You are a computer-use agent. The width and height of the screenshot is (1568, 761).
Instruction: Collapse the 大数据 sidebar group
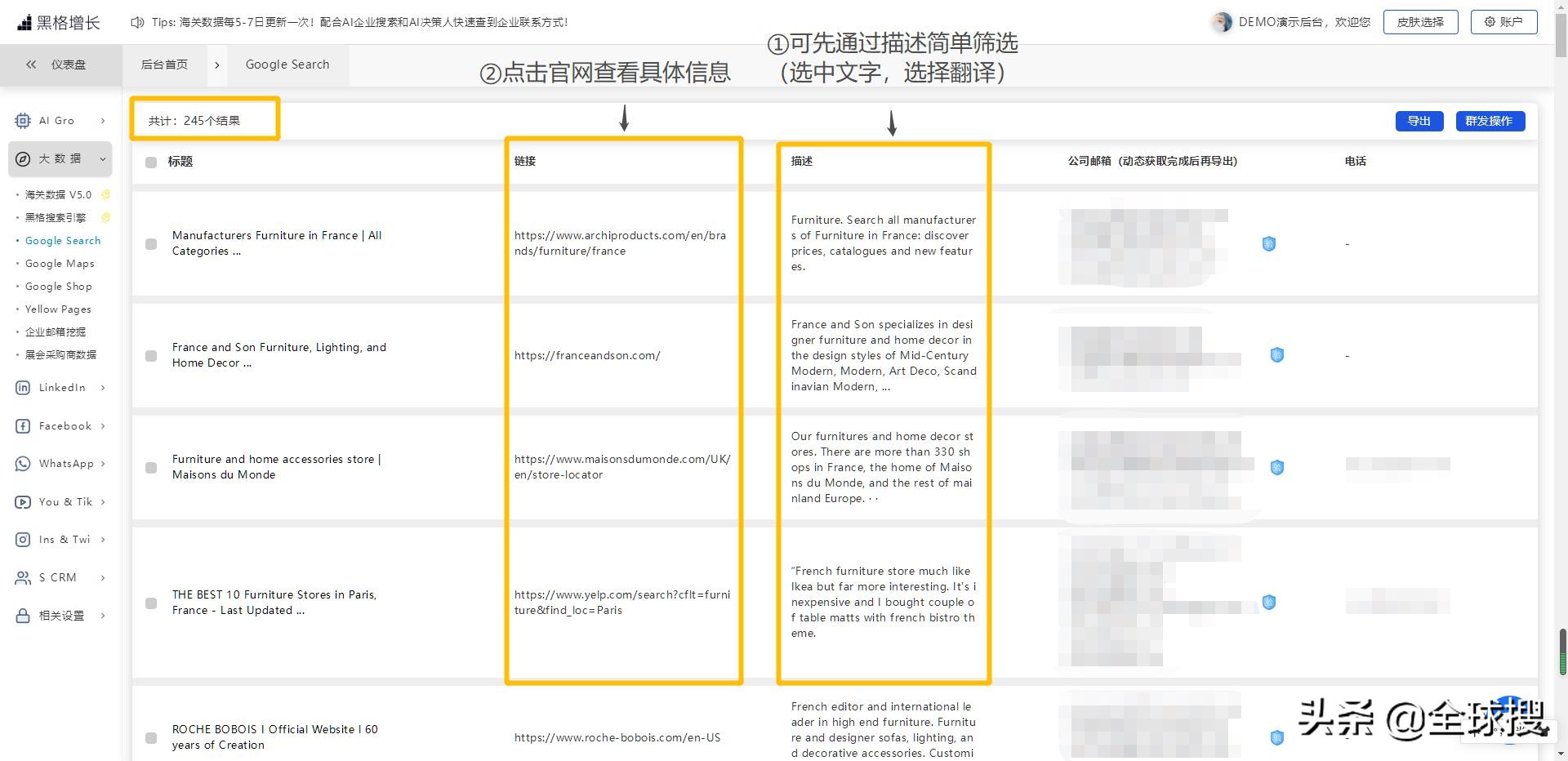101,158
